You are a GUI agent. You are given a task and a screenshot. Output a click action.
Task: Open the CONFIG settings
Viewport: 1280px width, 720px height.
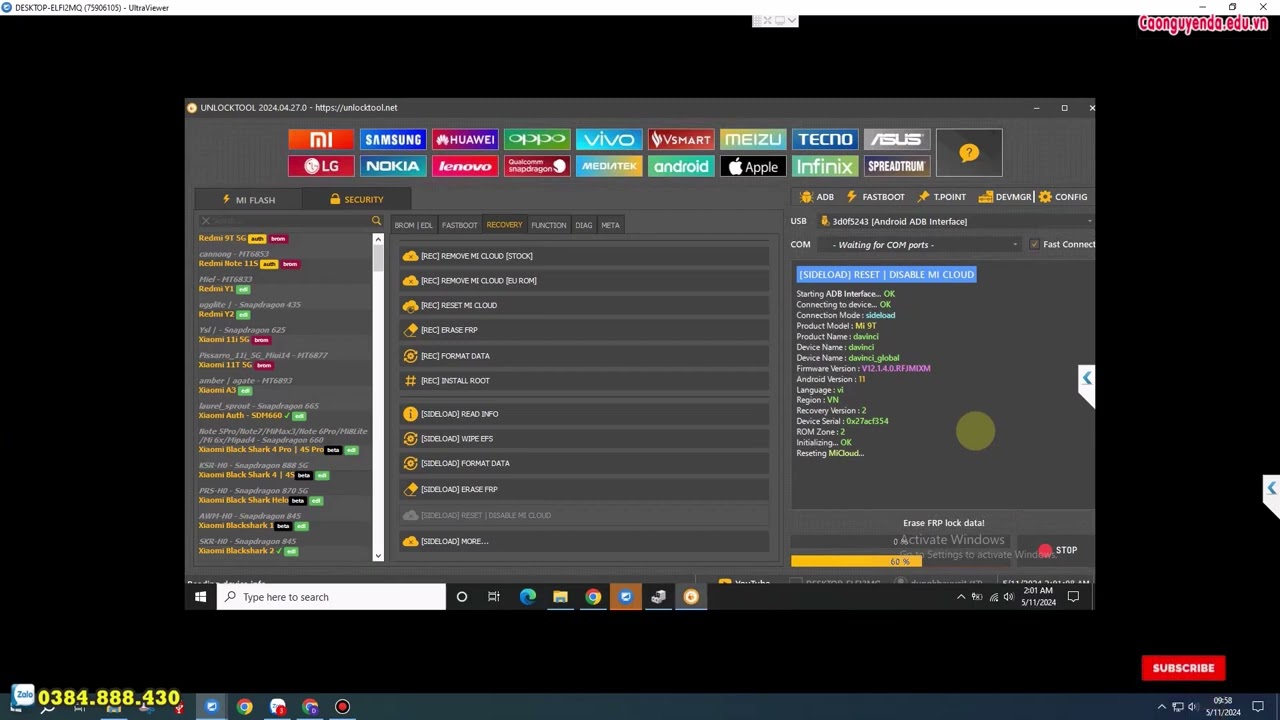point(1062,197)
